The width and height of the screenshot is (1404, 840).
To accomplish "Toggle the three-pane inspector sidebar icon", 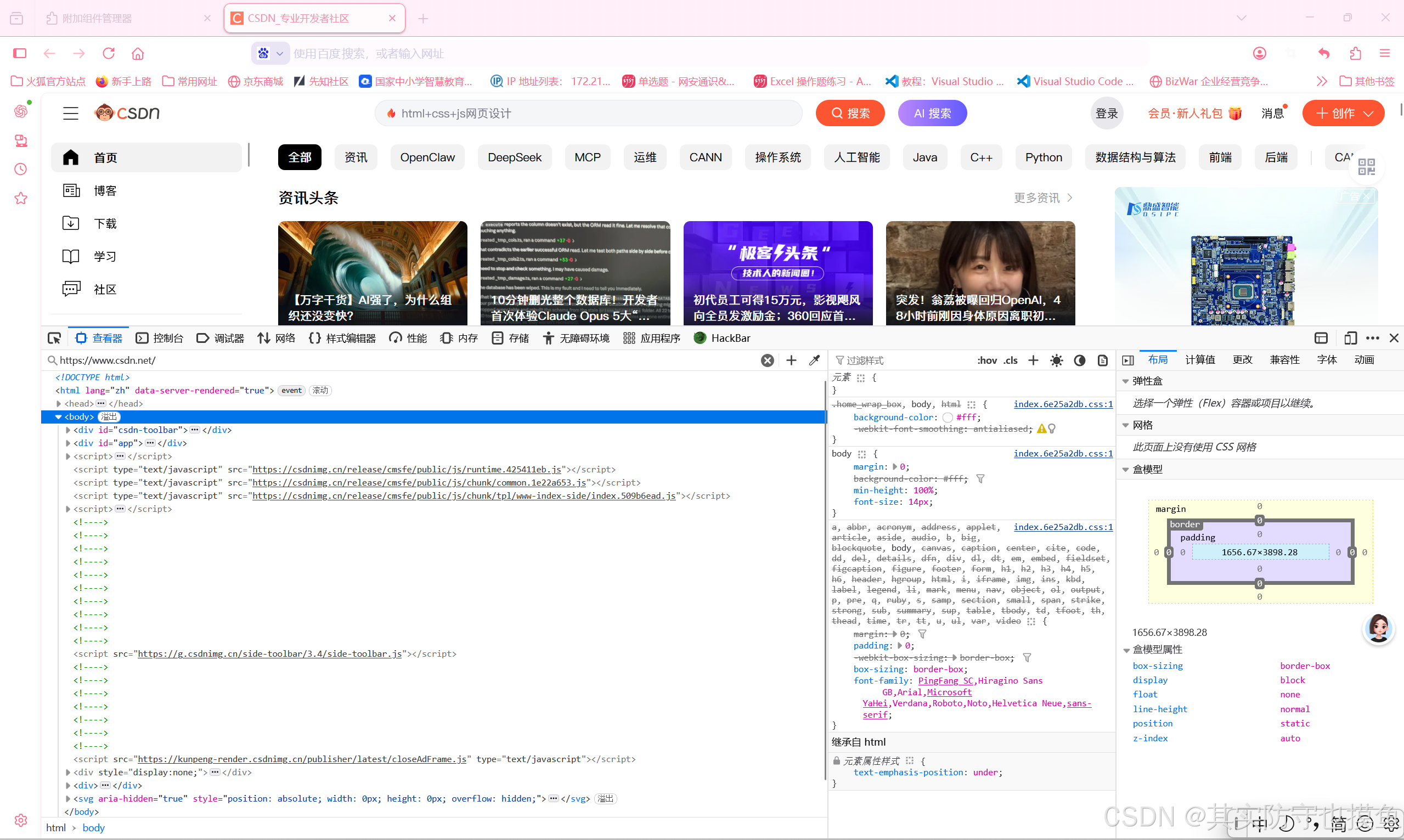I will 1128,360.
